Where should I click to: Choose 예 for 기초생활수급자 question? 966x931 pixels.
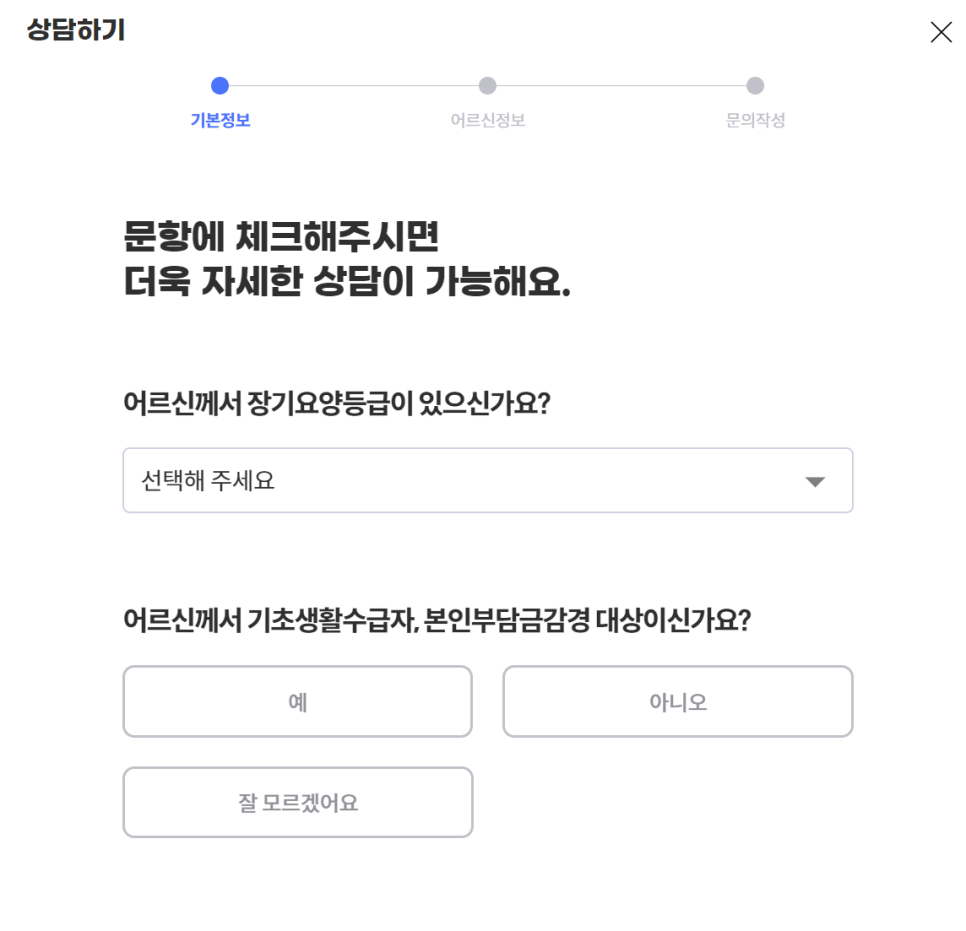297,702
